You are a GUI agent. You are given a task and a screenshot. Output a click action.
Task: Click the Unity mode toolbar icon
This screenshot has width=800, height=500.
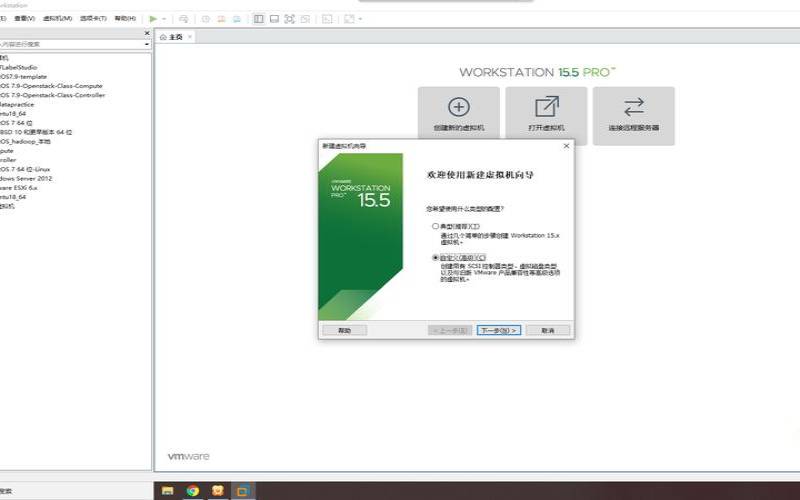point(305,19)
